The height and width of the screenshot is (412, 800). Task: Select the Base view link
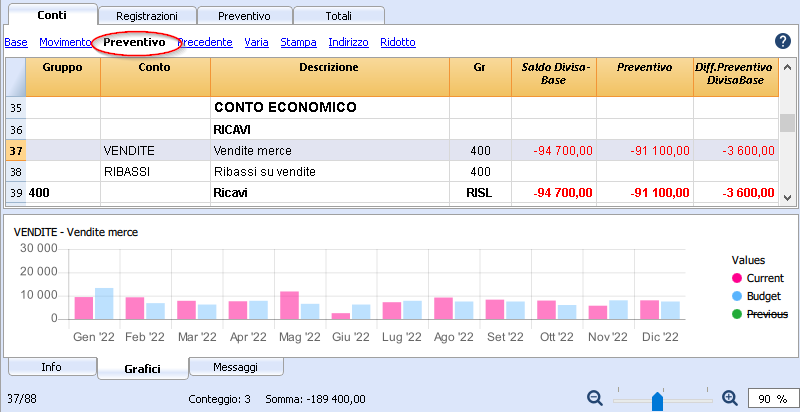click(16, 42)
